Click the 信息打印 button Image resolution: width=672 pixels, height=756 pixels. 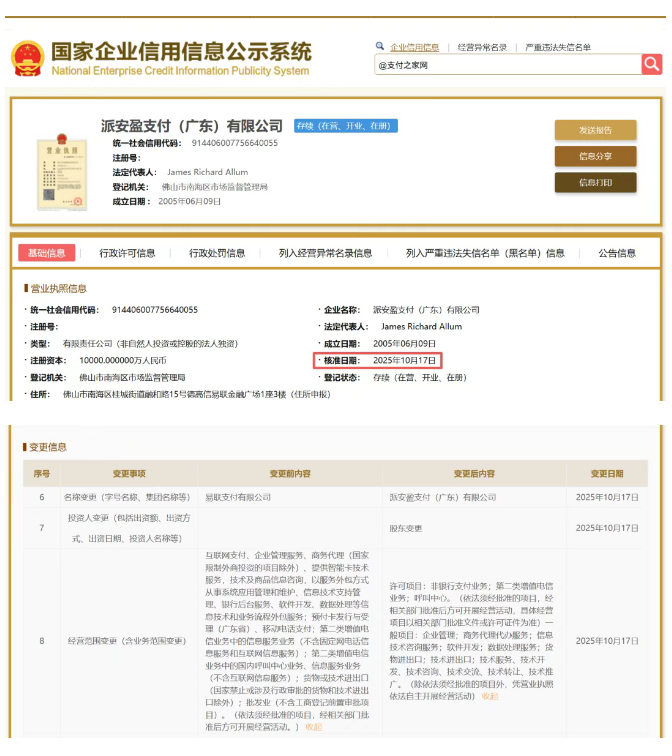595,182
